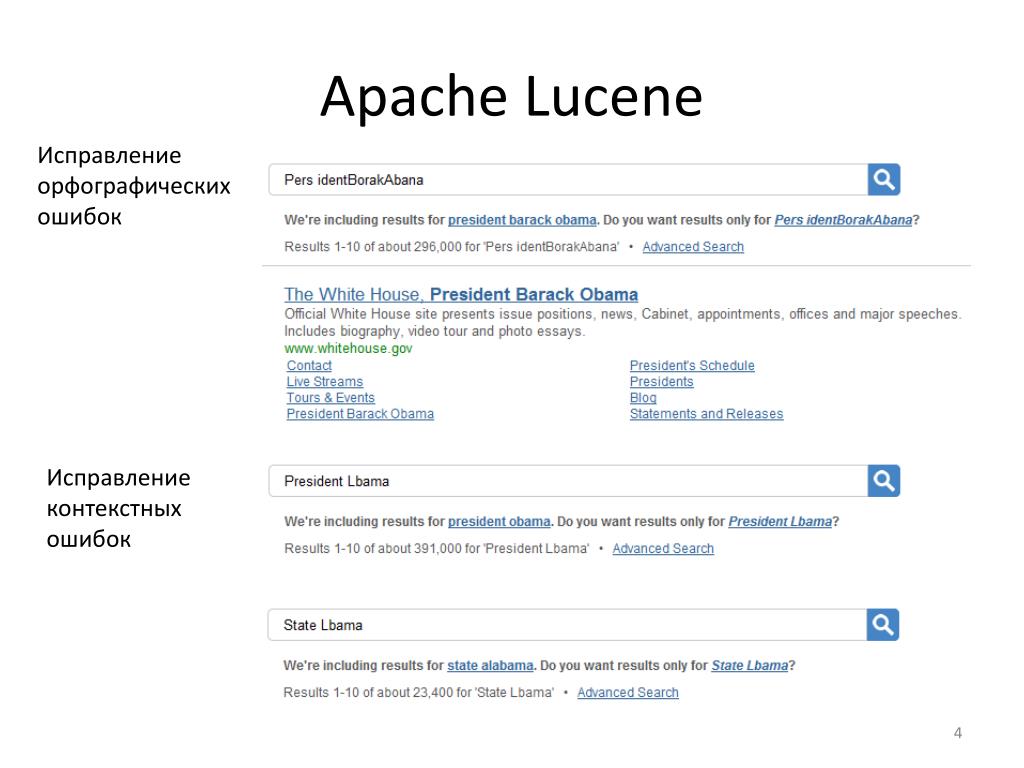Focus the 'President Lbama' search field

pos(568,481)
